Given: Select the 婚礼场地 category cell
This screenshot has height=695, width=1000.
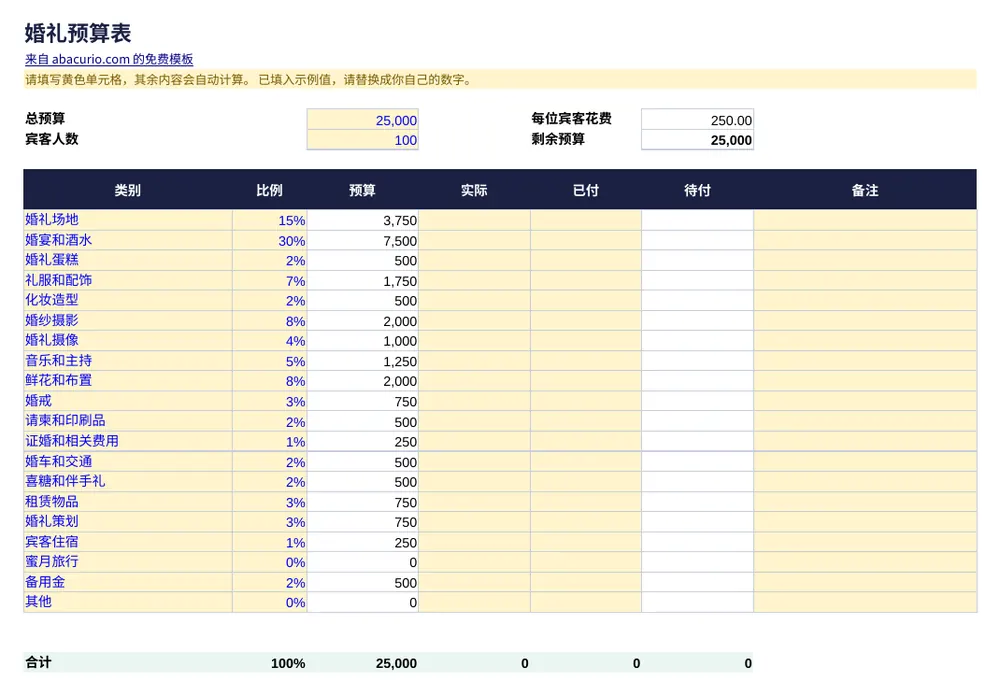Looking at the screenshot, I should [x=128, y=220].
